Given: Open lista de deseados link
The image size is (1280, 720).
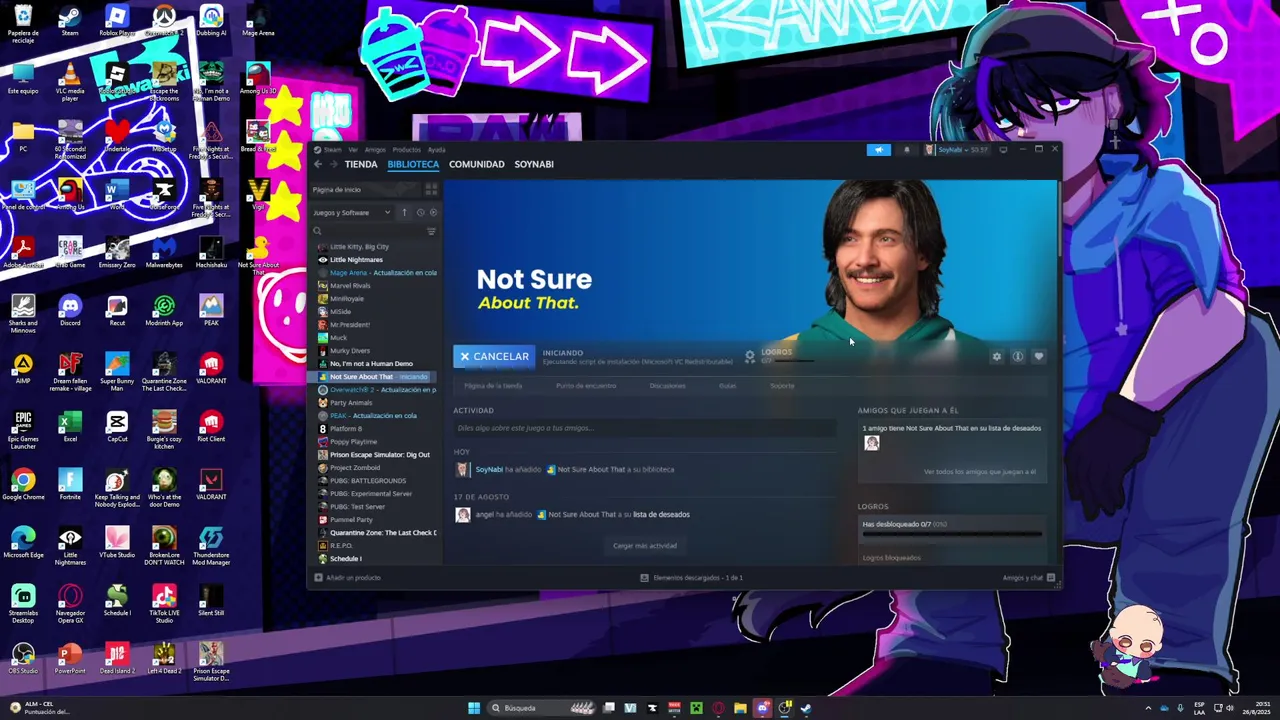Looking at the screenshot, I should pos(661,514).
